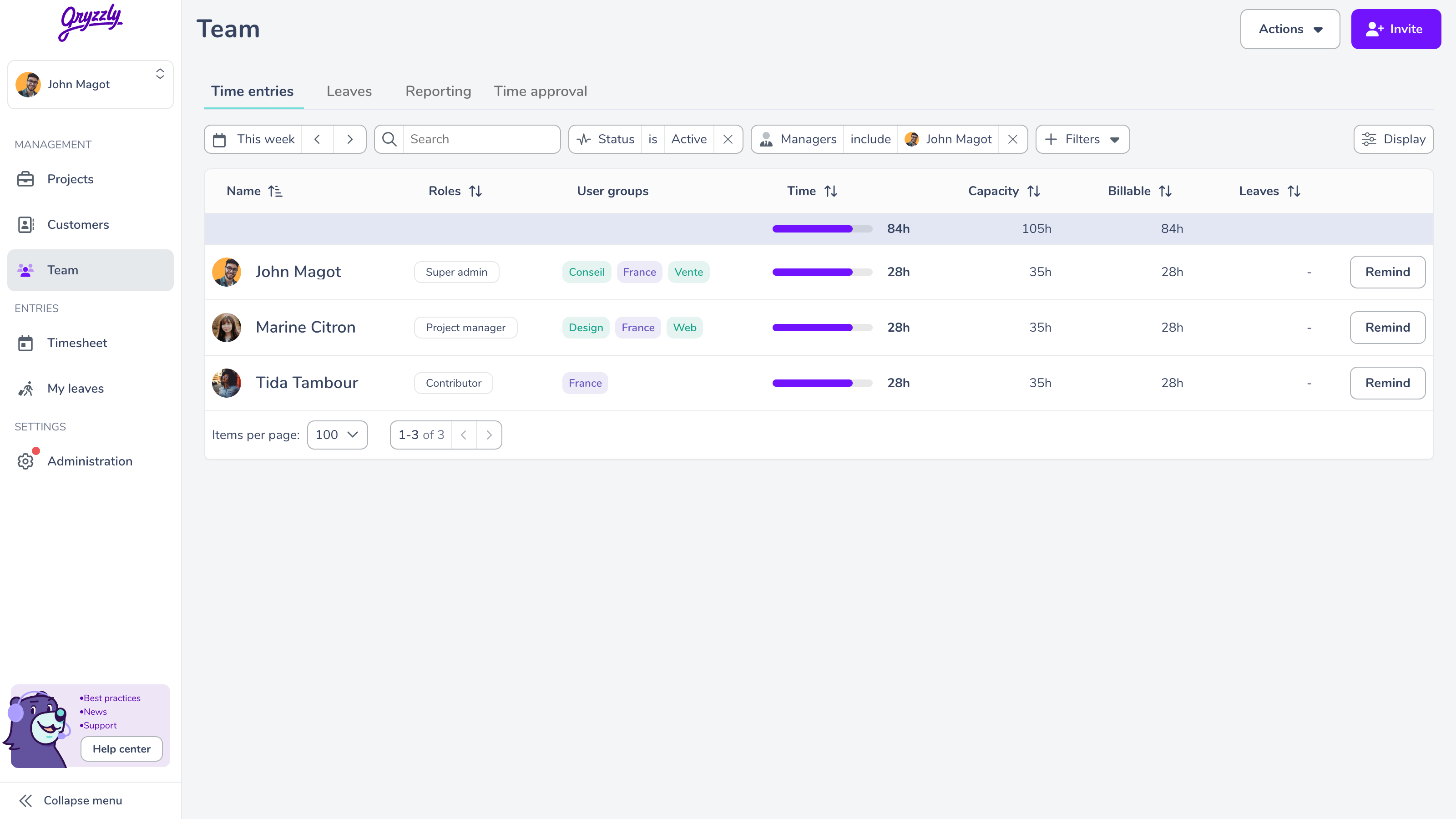Expand the Actions dropdown

pyautogui.click(x=1290, y=29)
